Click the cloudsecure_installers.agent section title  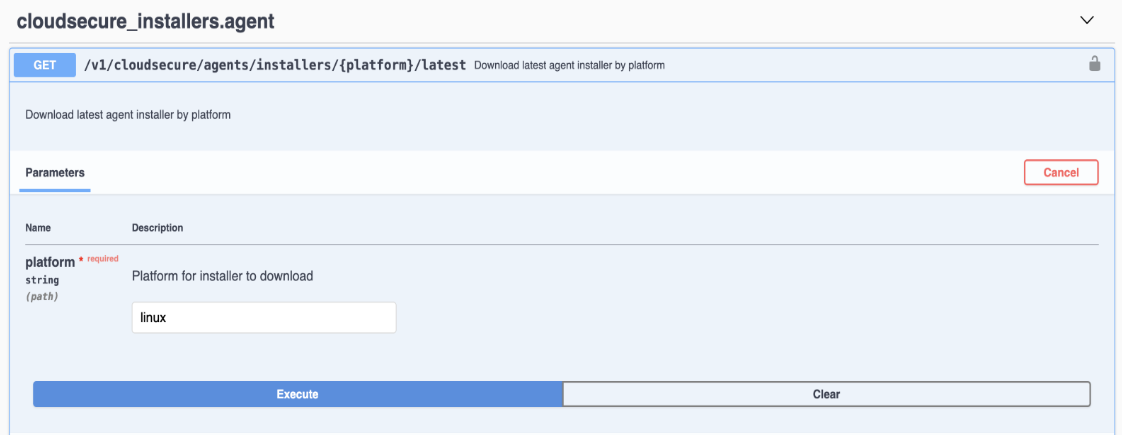145,21
